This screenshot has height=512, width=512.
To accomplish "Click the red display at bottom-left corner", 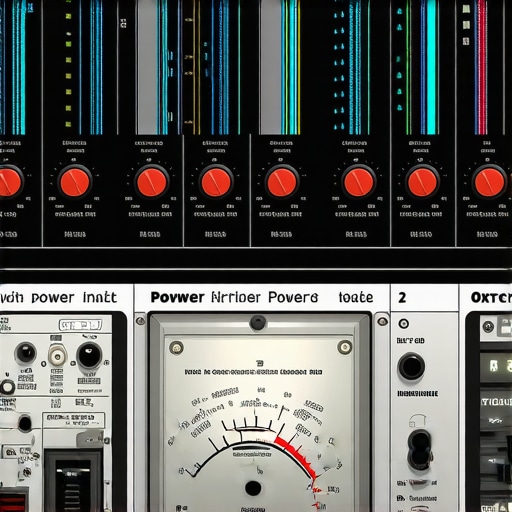I will [x=13, y=502].
